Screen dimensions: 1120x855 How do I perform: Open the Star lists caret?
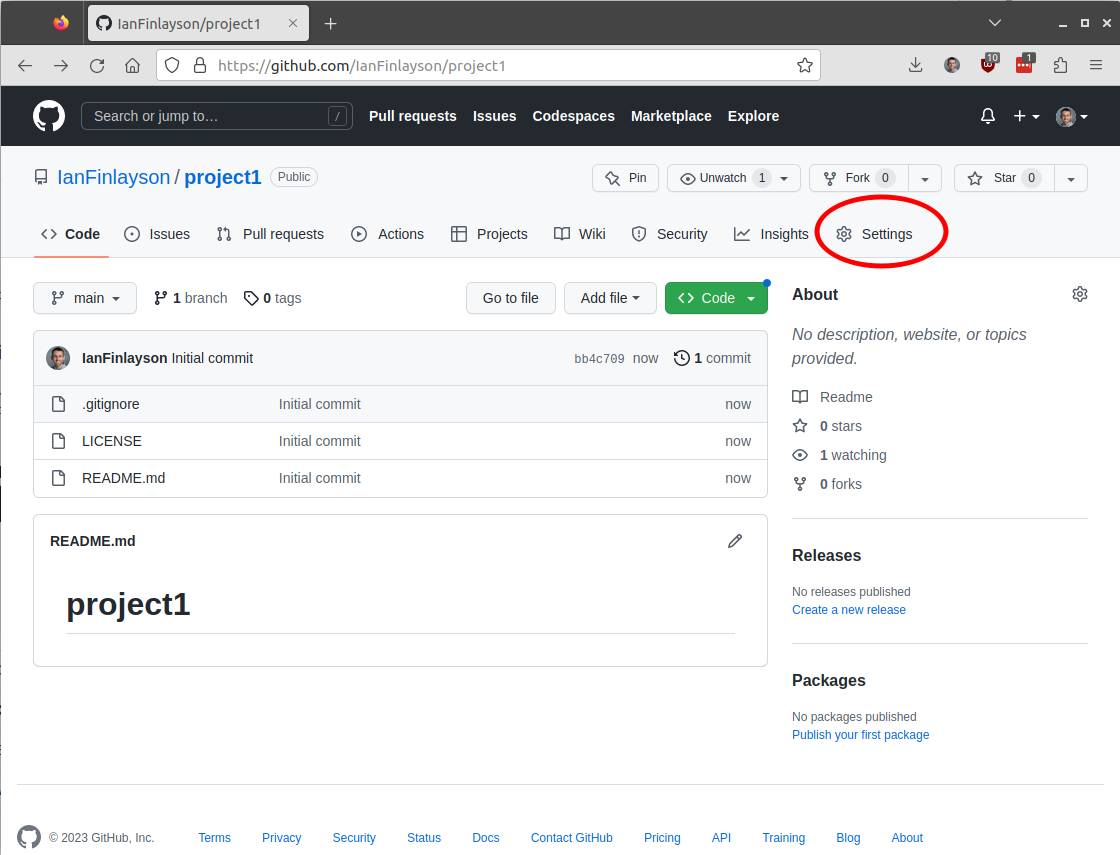pyautogui.click(x=1071, y=178)
